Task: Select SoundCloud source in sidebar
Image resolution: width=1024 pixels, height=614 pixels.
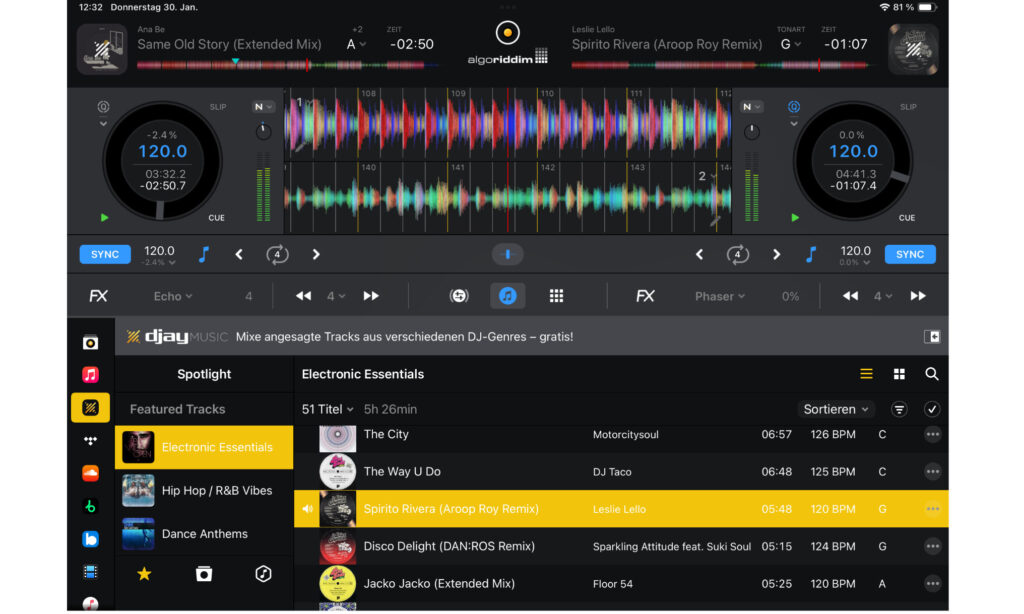Action: pyautogui.click(x=90, y=473)
